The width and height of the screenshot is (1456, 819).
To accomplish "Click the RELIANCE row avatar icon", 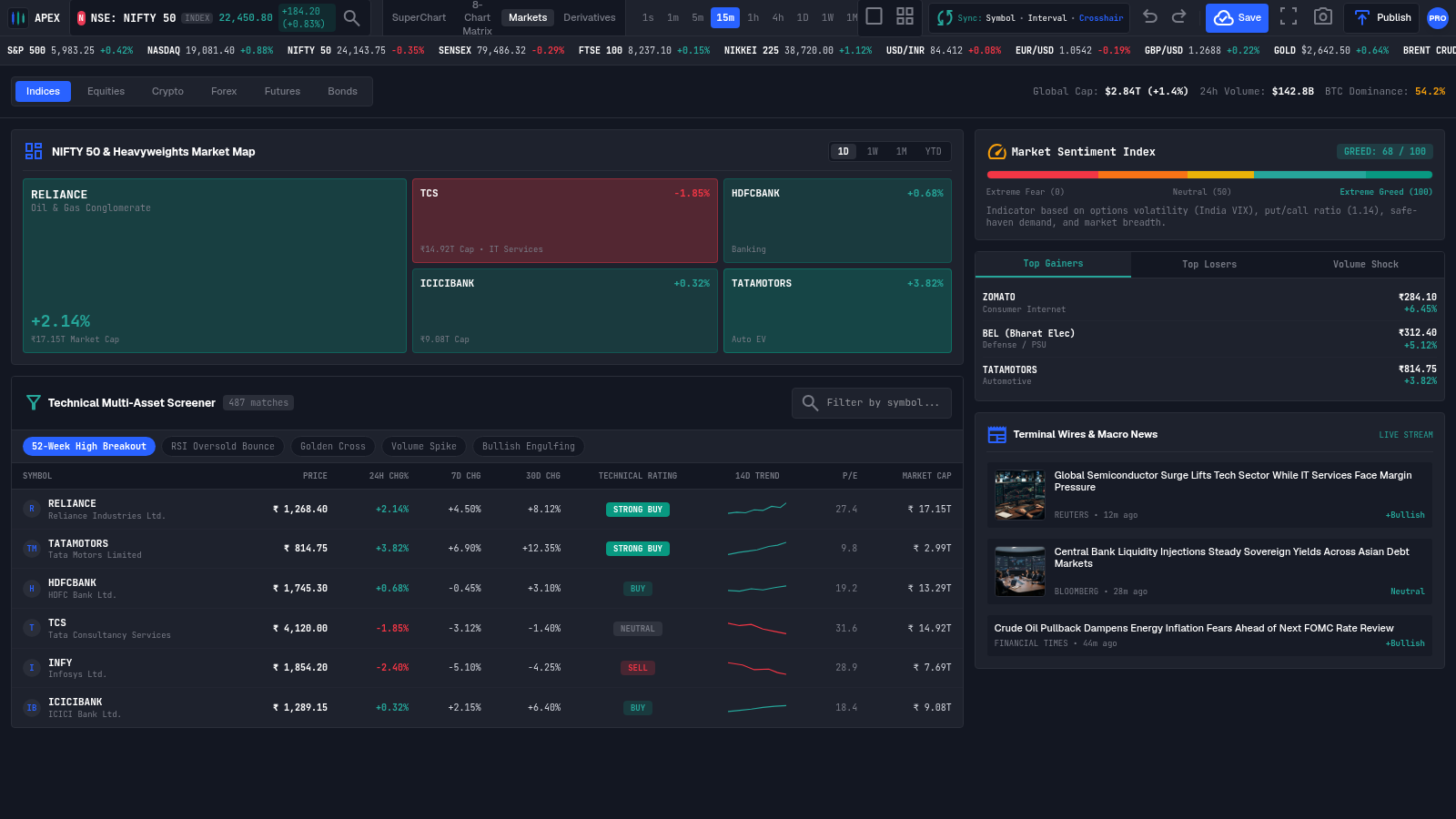I will point(32,509).
